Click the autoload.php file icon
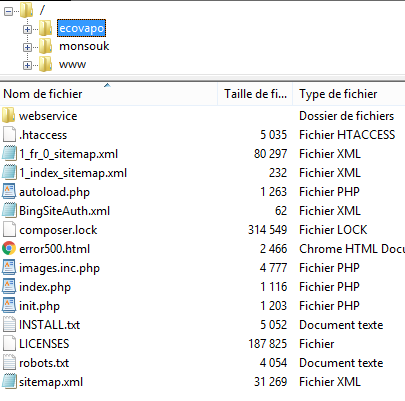The image size is (405, 401). (9, 192)
